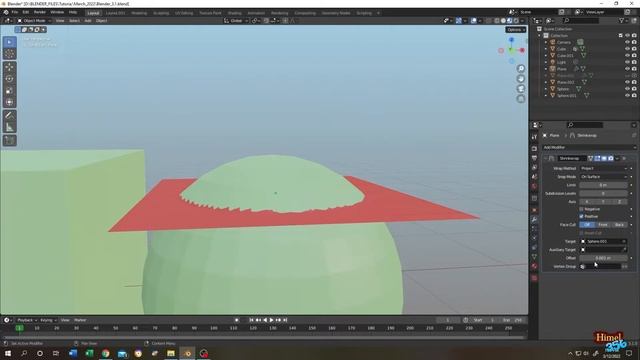Open the Edit menu
The image size is (640, 360).
click(x=26, y=12)
